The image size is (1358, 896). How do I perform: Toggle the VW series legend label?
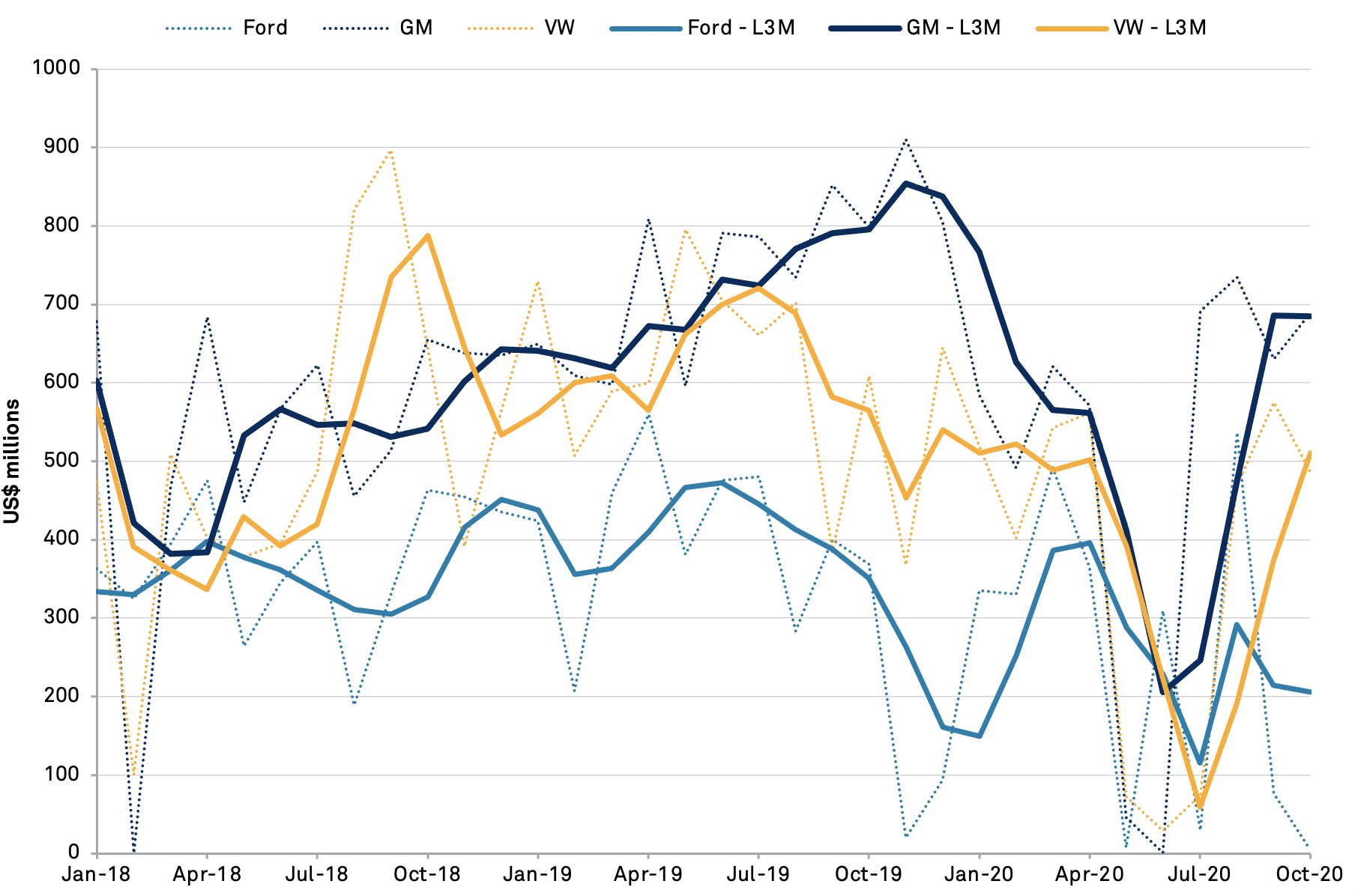coord(559,28)
